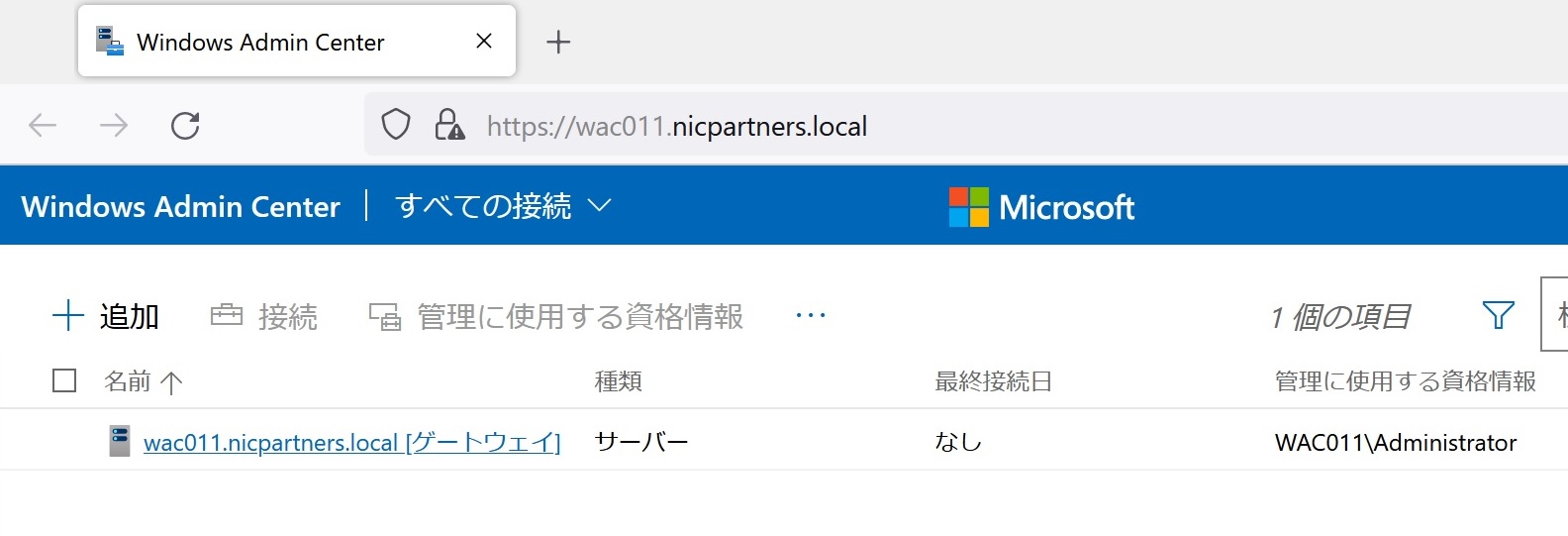Click the search box beside the filter

pos(1554,314)
